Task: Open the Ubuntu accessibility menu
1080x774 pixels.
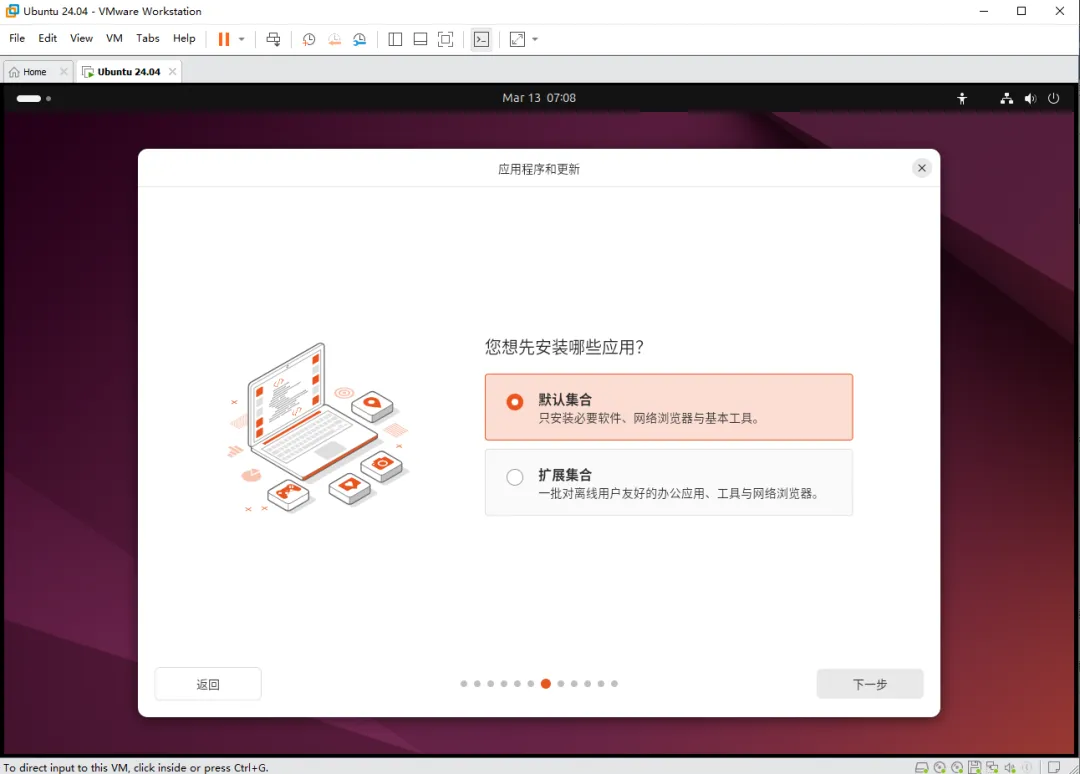Action: (962, 98)
